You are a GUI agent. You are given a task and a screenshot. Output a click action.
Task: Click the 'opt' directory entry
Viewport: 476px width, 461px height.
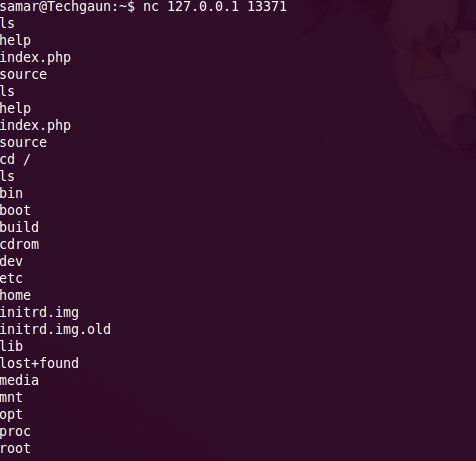coord(11,415)
